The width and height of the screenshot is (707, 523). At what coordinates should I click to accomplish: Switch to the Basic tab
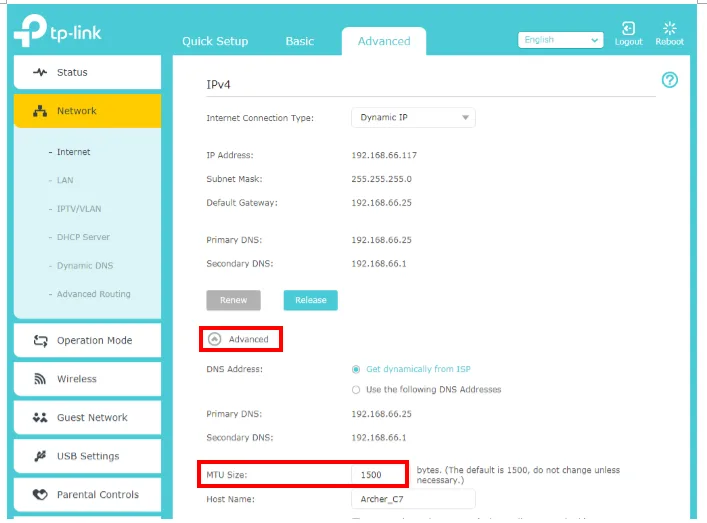[x=299, y=41]
